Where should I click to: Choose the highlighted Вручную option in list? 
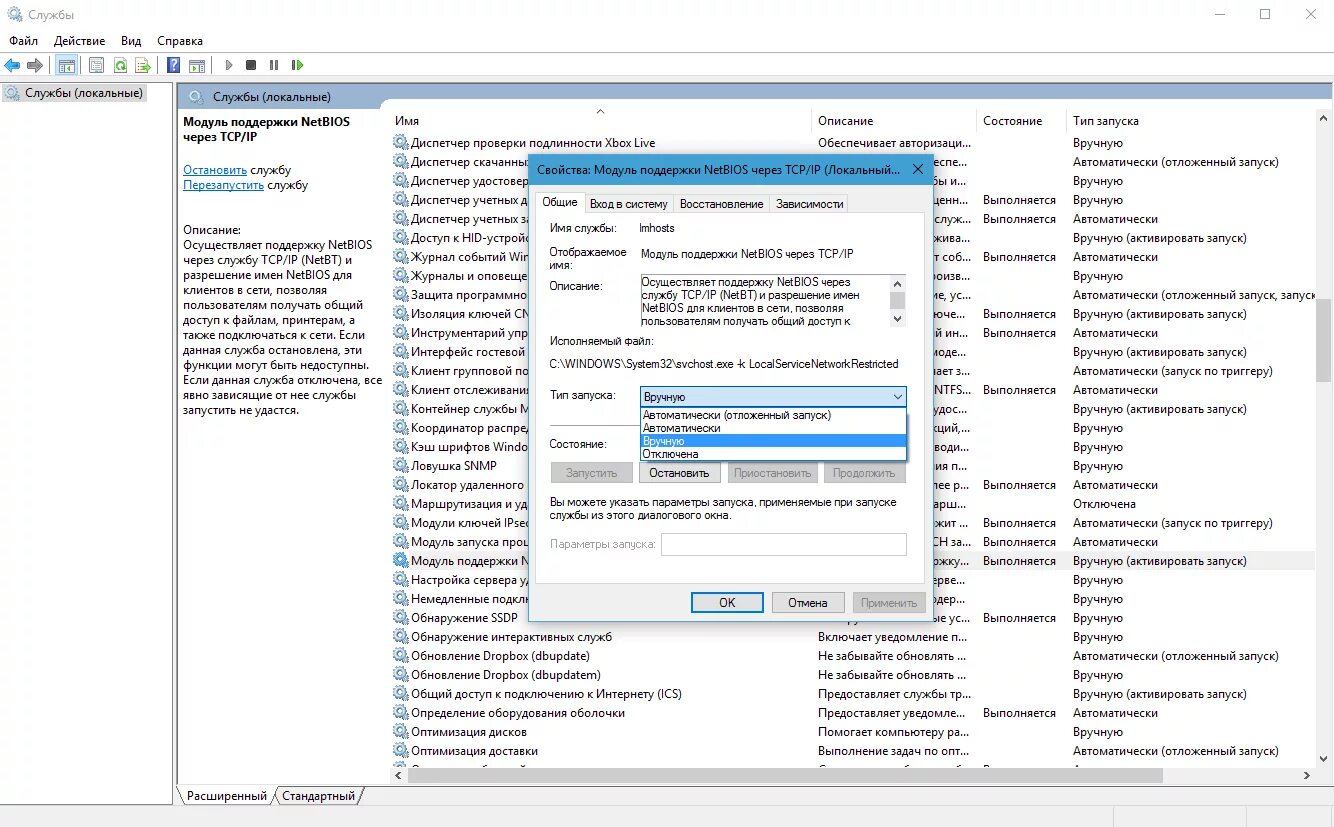coord(773,441)
